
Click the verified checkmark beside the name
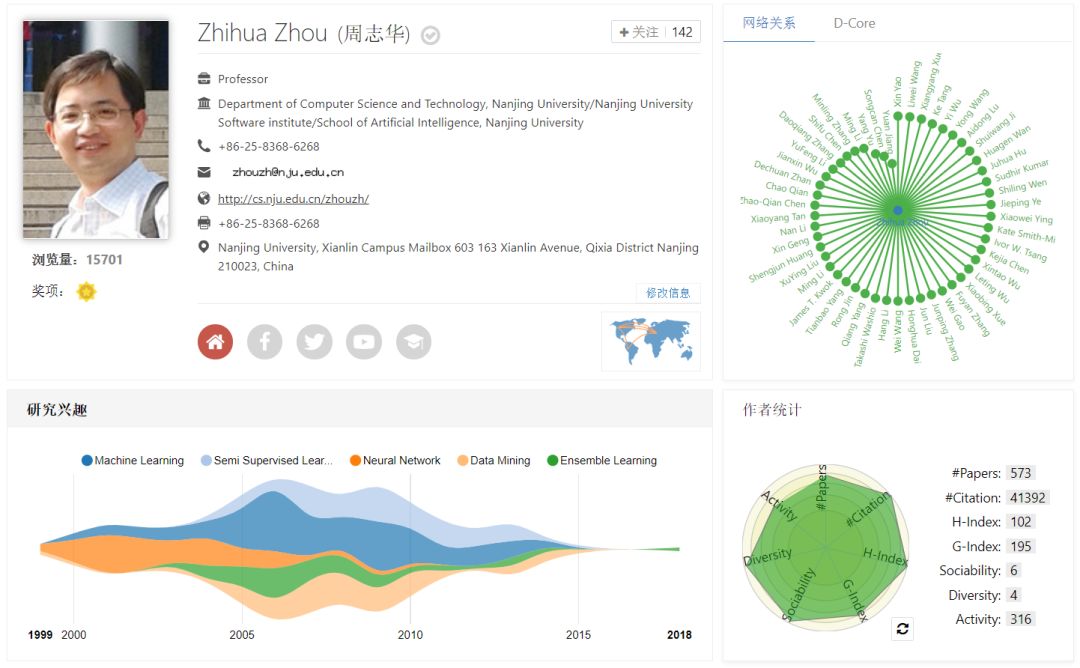click(x=431, y=35)
